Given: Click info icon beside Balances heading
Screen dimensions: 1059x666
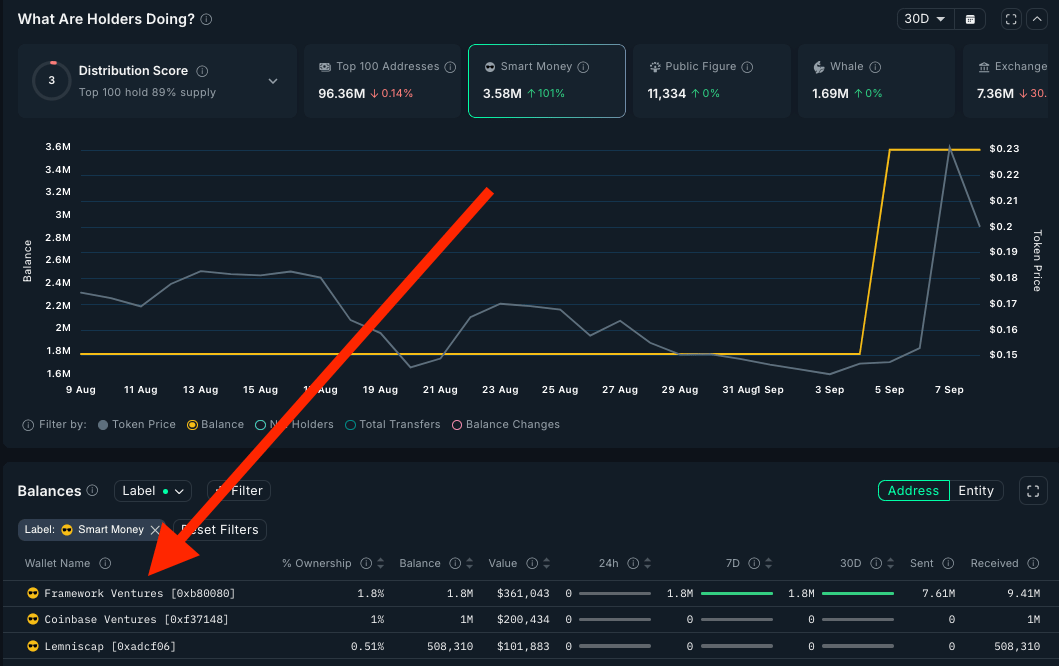Looking at the screenshot, I should click(93, 491).
